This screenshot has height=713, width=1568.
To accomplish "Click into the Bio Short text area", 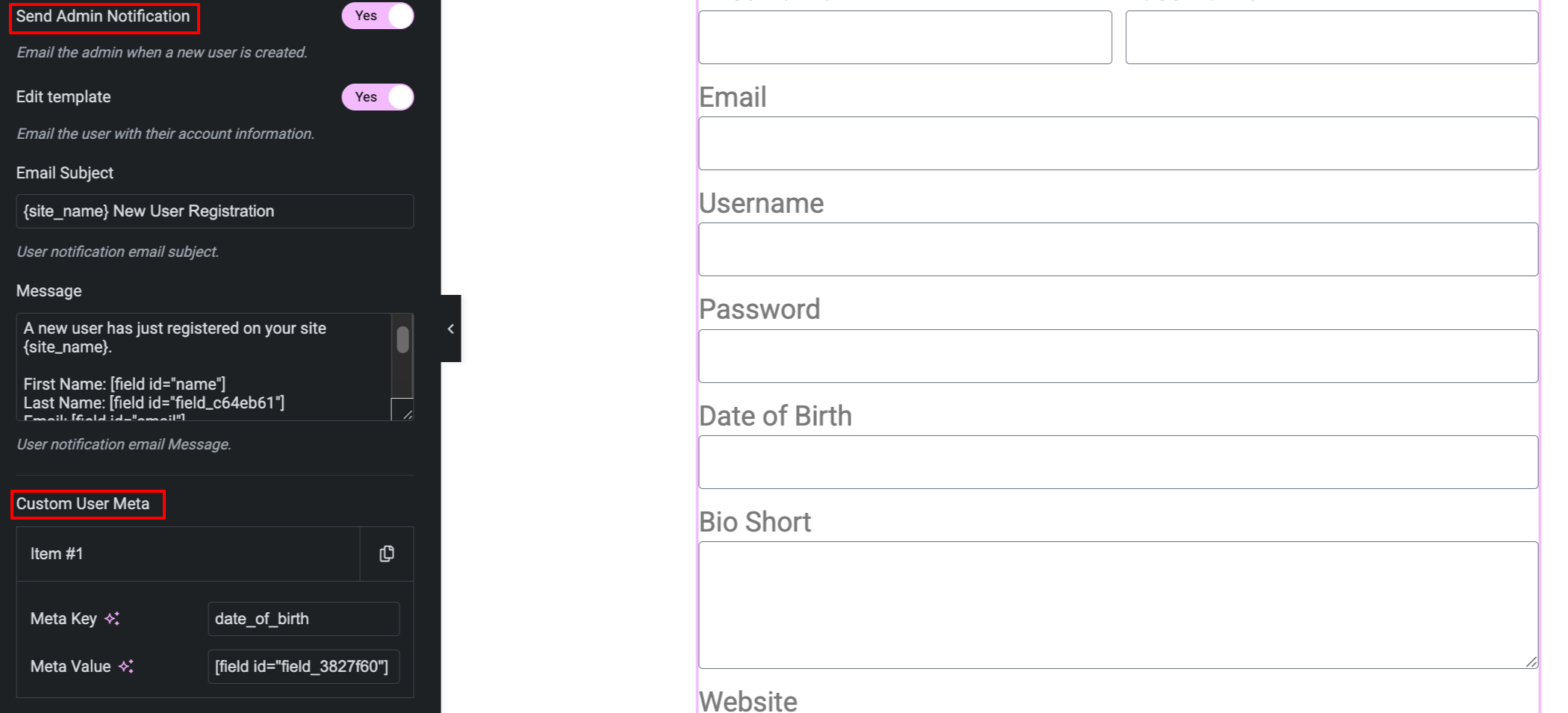I will pyautogui.click(x=1118, y=605).
